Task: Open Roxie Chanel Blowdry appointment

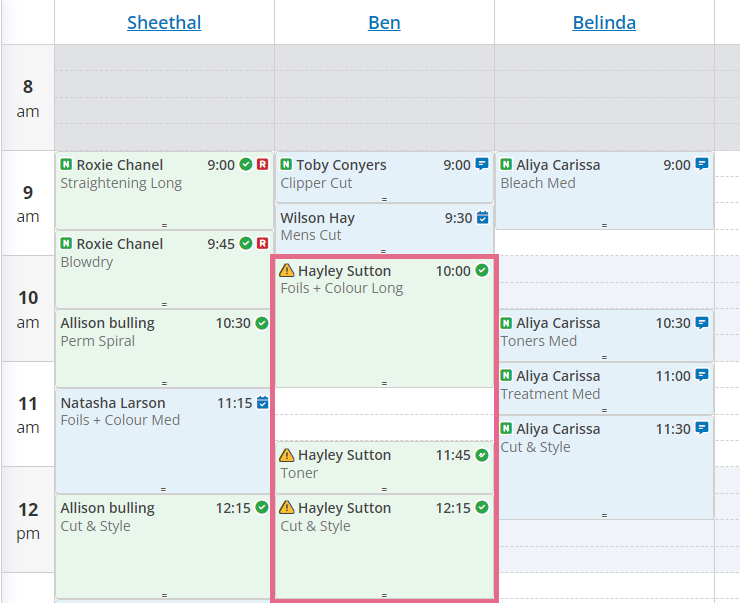Action: [164, 270]
